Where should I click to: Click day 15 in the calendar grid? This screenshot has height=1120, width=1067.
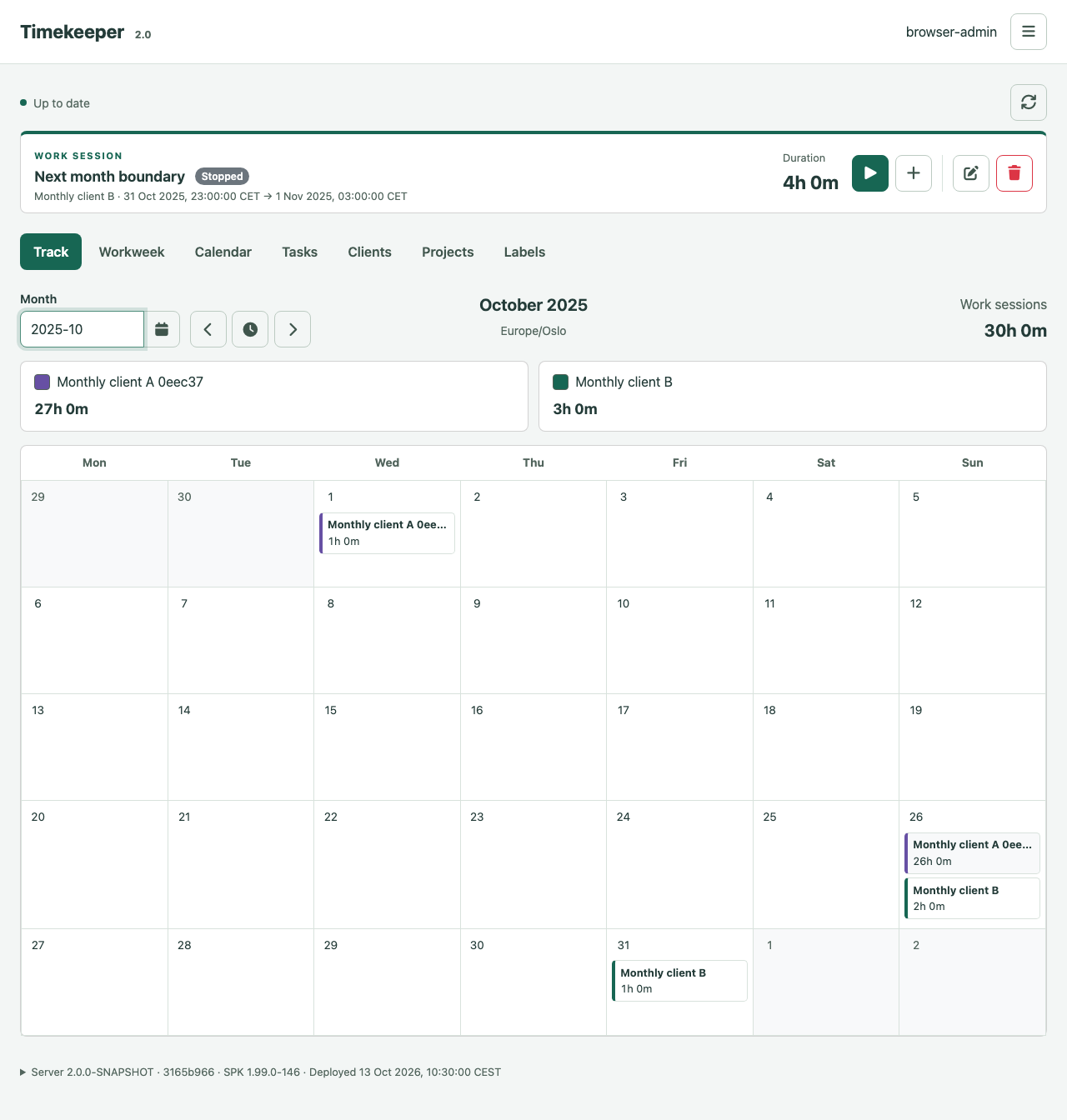tap(387, 747)
